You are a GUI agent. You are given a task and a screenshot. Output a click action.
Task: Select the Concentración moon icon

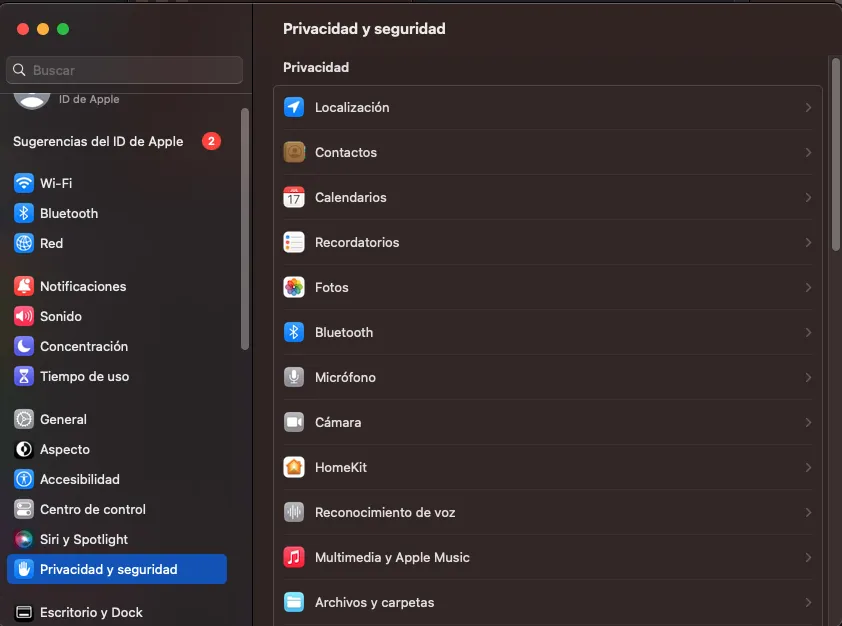[x=24, y=346]
